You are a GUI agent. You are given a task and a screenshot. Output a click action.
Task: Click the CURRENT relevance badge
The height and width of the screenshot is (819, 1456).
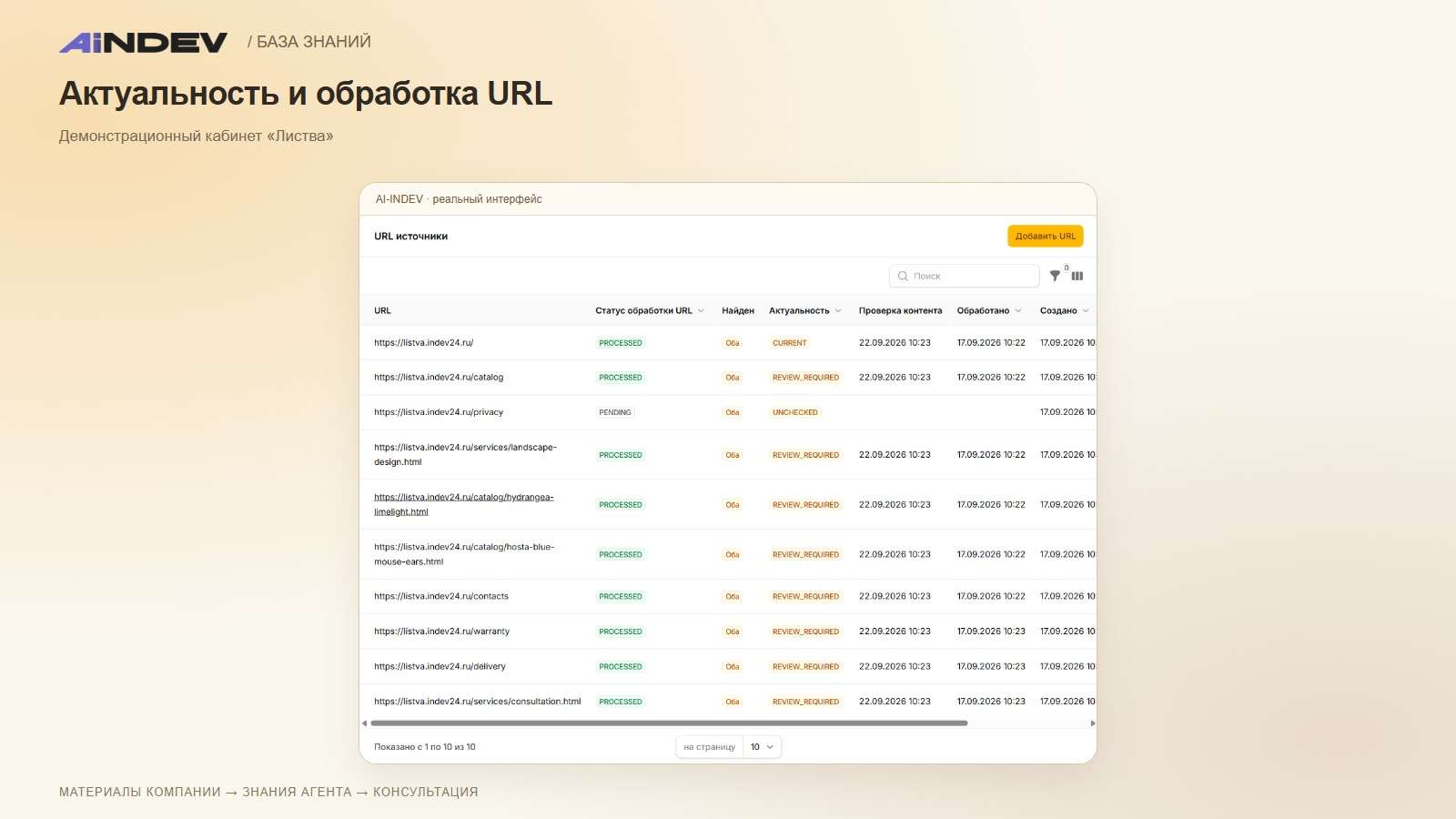[x=789, y=343]
